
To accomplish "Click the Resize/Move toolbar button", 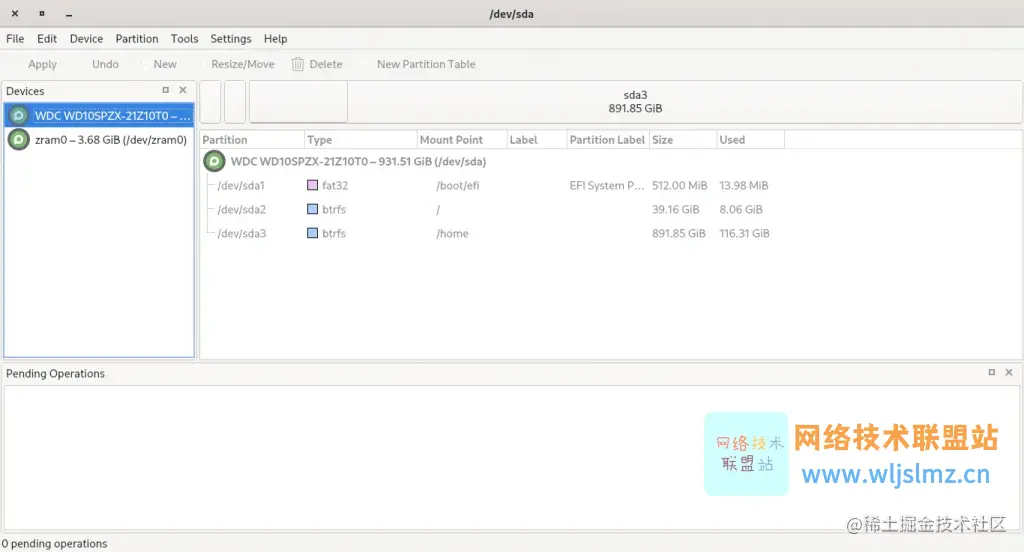I will point(242,64).
